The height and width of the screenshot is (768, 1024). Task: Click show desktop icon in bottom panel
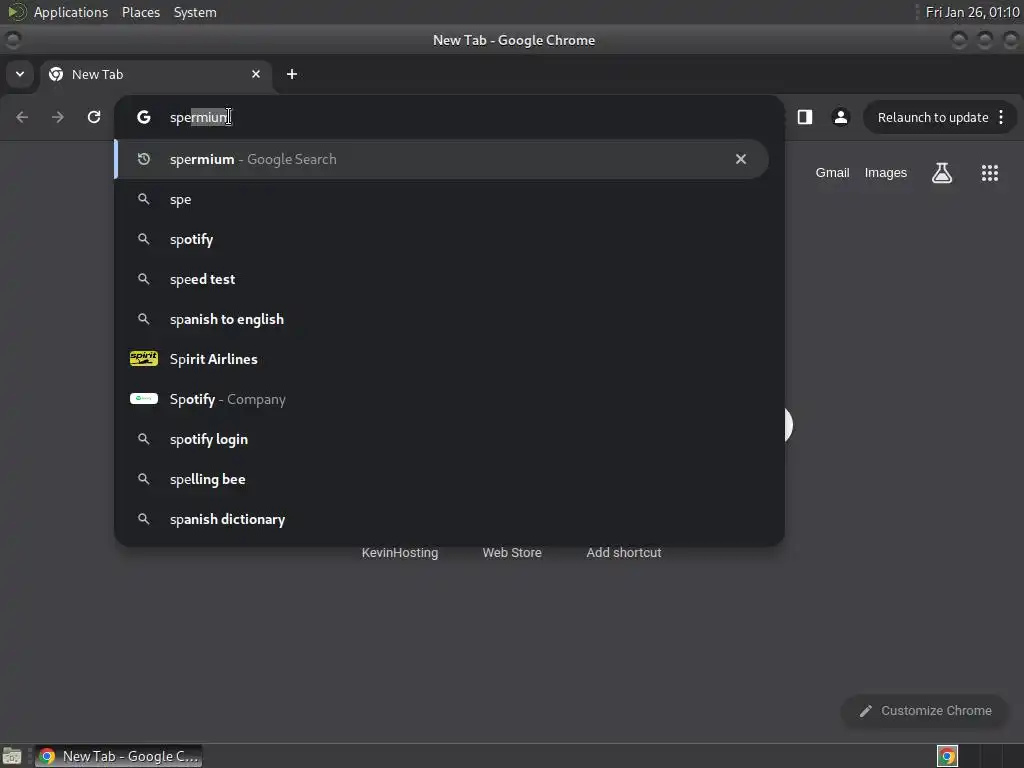12,756
